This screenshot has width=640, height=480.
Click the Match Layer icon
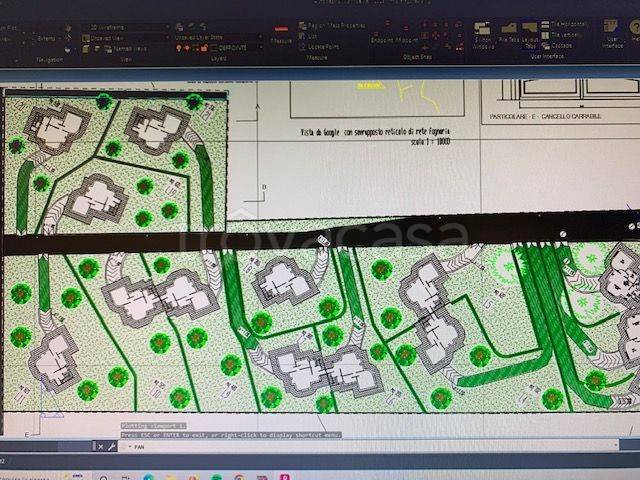click(203, 27)
